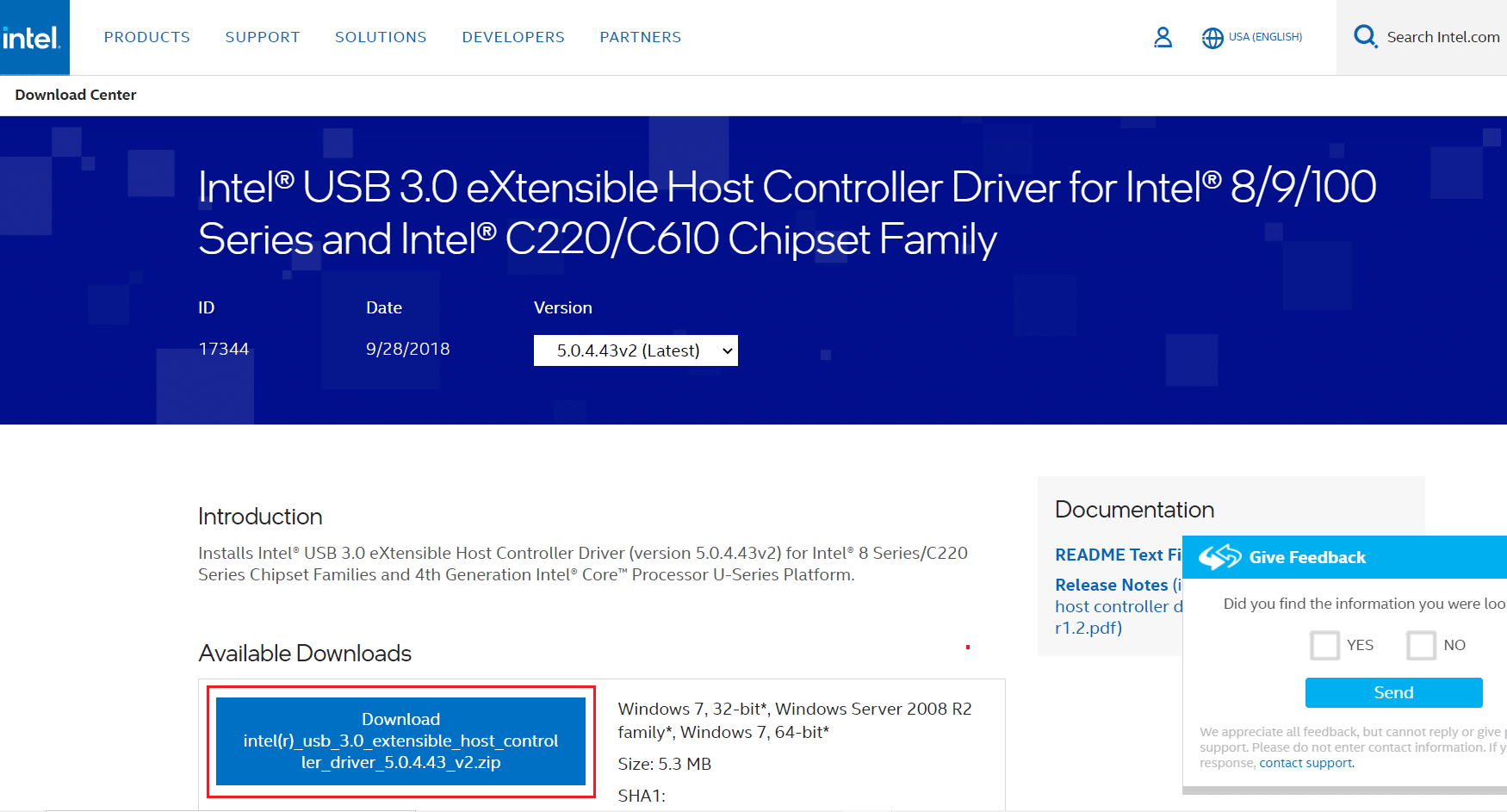Image resolution: width=1507 pixels, height=812 pixels.
Task: Open the driver Version dropdown
Action: click(x=635, y=350)
